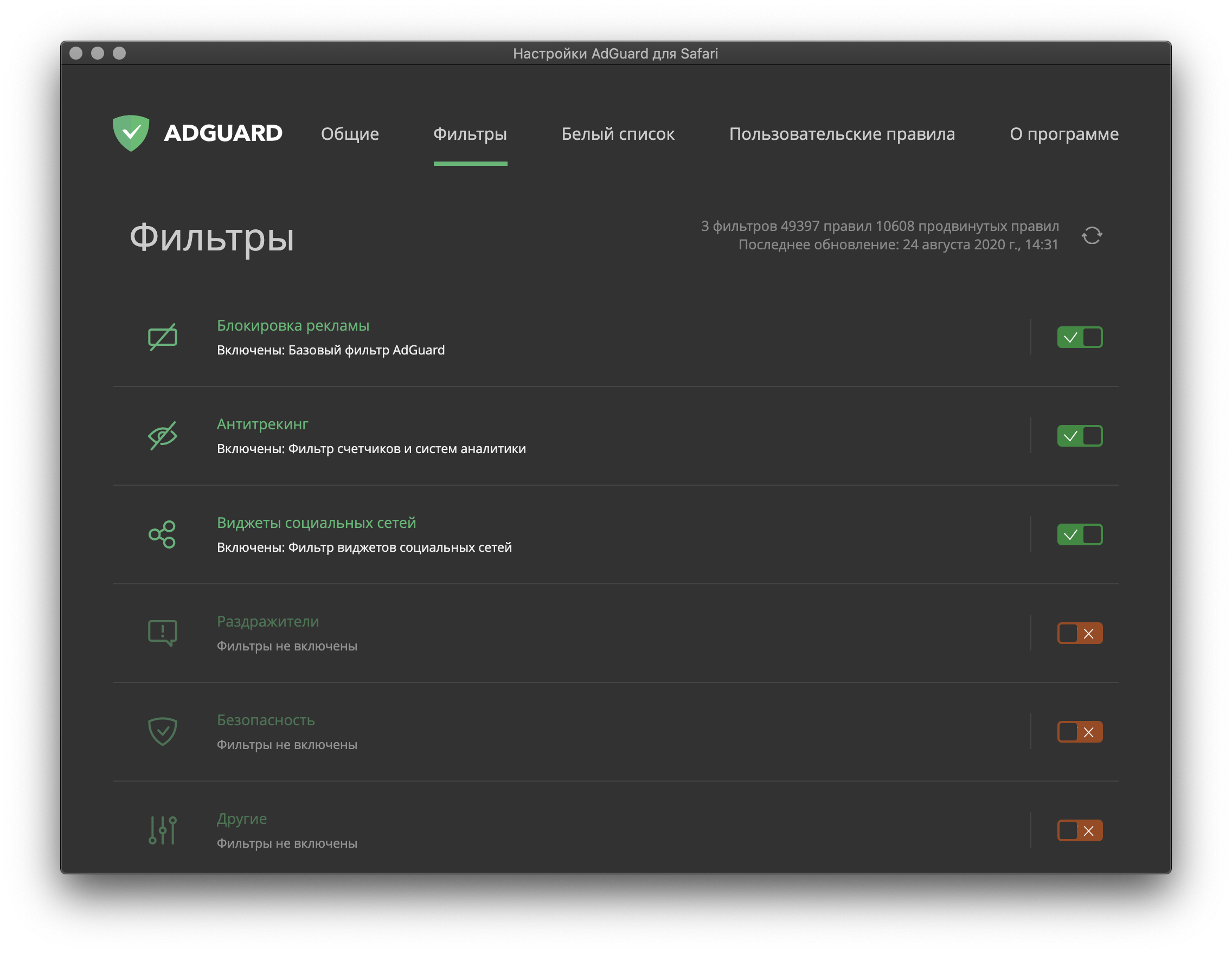Click the window title 'Настройки AdGuard для Safari'
The height and width of the screenshot is (954, 1232).
615,54
